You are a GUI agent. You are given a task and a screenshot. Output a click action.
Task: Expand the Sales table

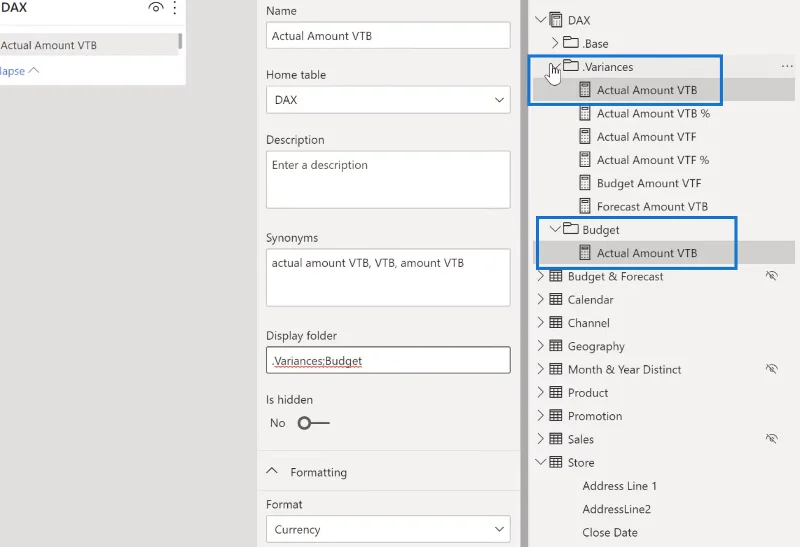pyautogui.click(x=540, y=439)
